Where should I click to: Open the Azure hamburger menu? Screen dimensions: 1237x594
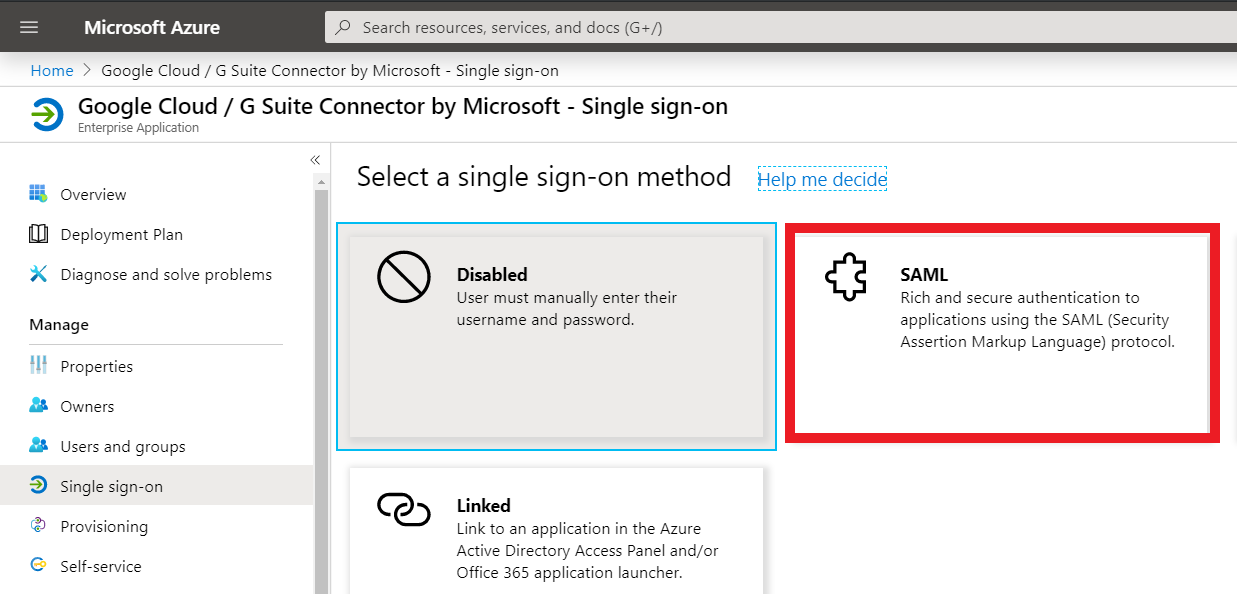pos(29,27)
